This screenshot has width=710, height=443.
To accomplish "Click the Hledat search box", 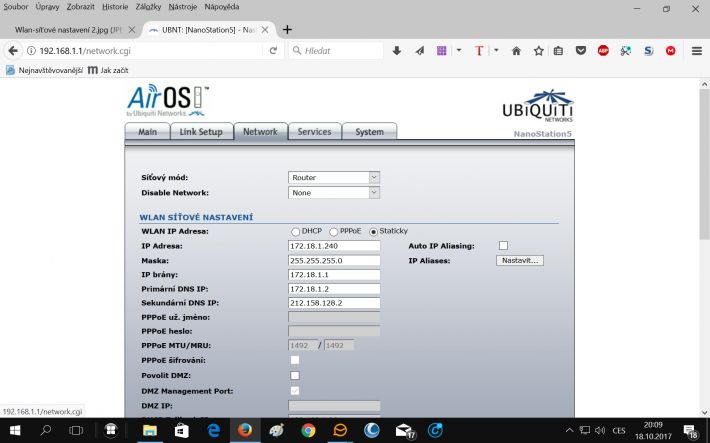I will click(336, 51).
